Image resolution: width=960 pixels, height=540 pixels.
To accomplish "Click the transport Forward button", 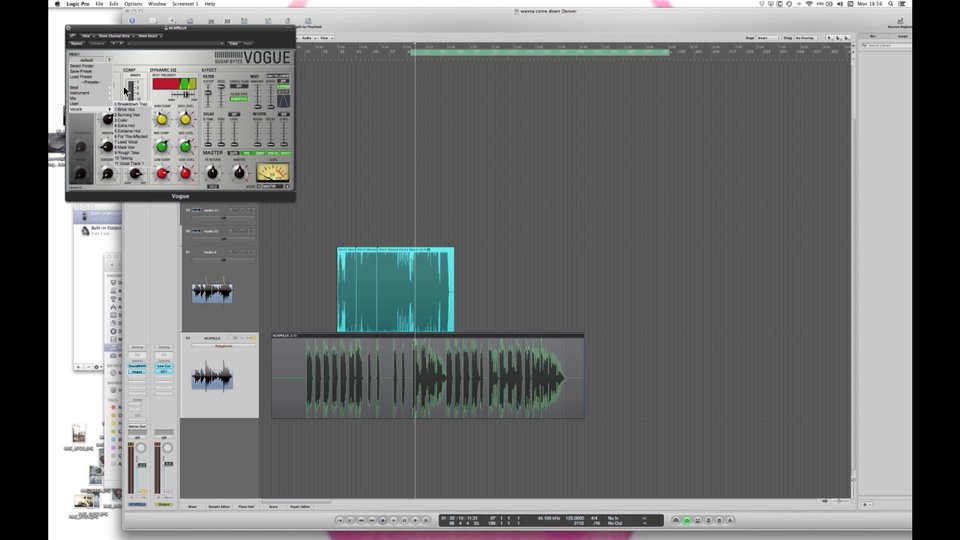I will (372, 520).
